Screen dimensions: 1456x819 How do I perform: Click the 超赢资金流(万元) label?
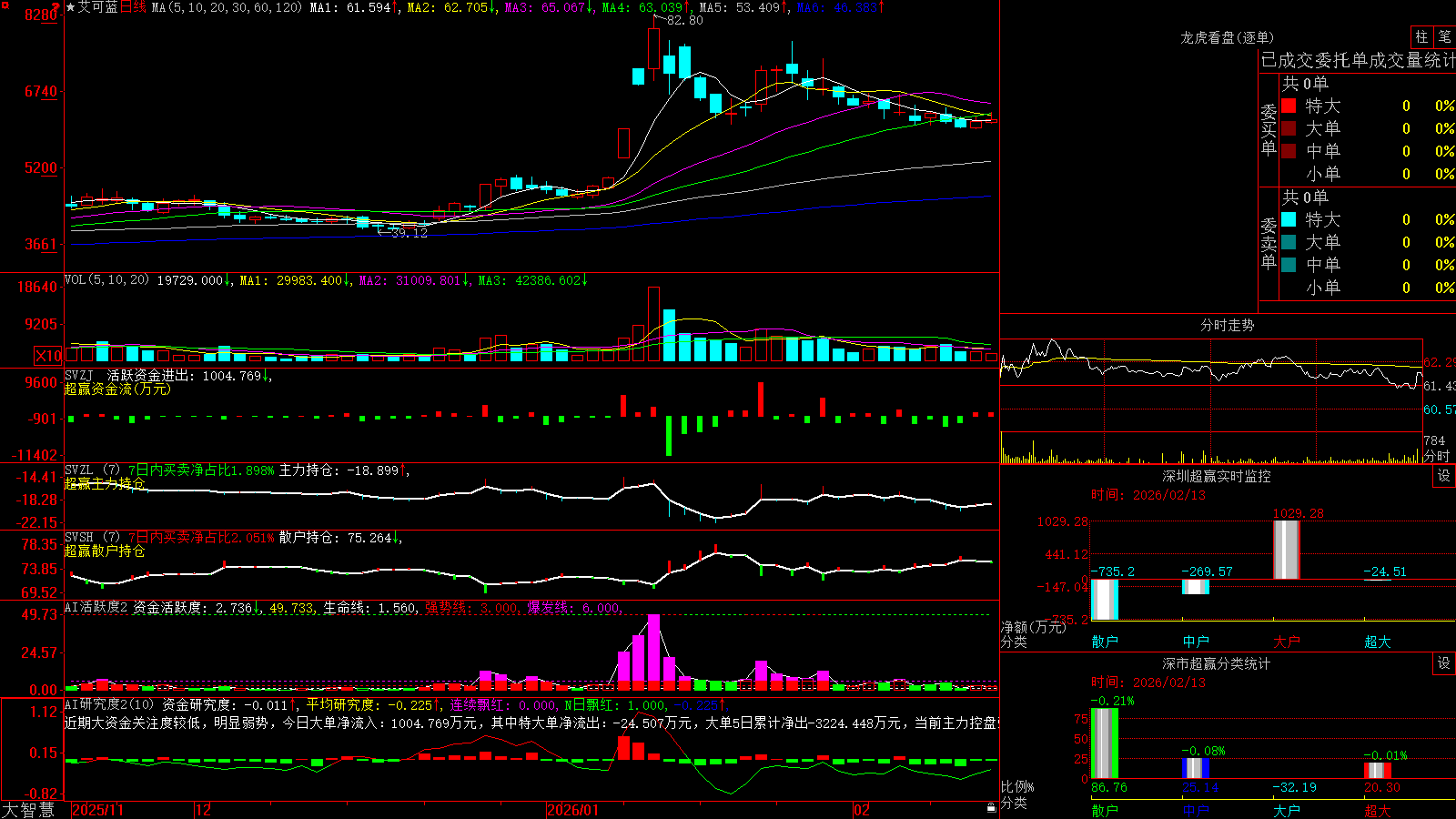[117, 389]
